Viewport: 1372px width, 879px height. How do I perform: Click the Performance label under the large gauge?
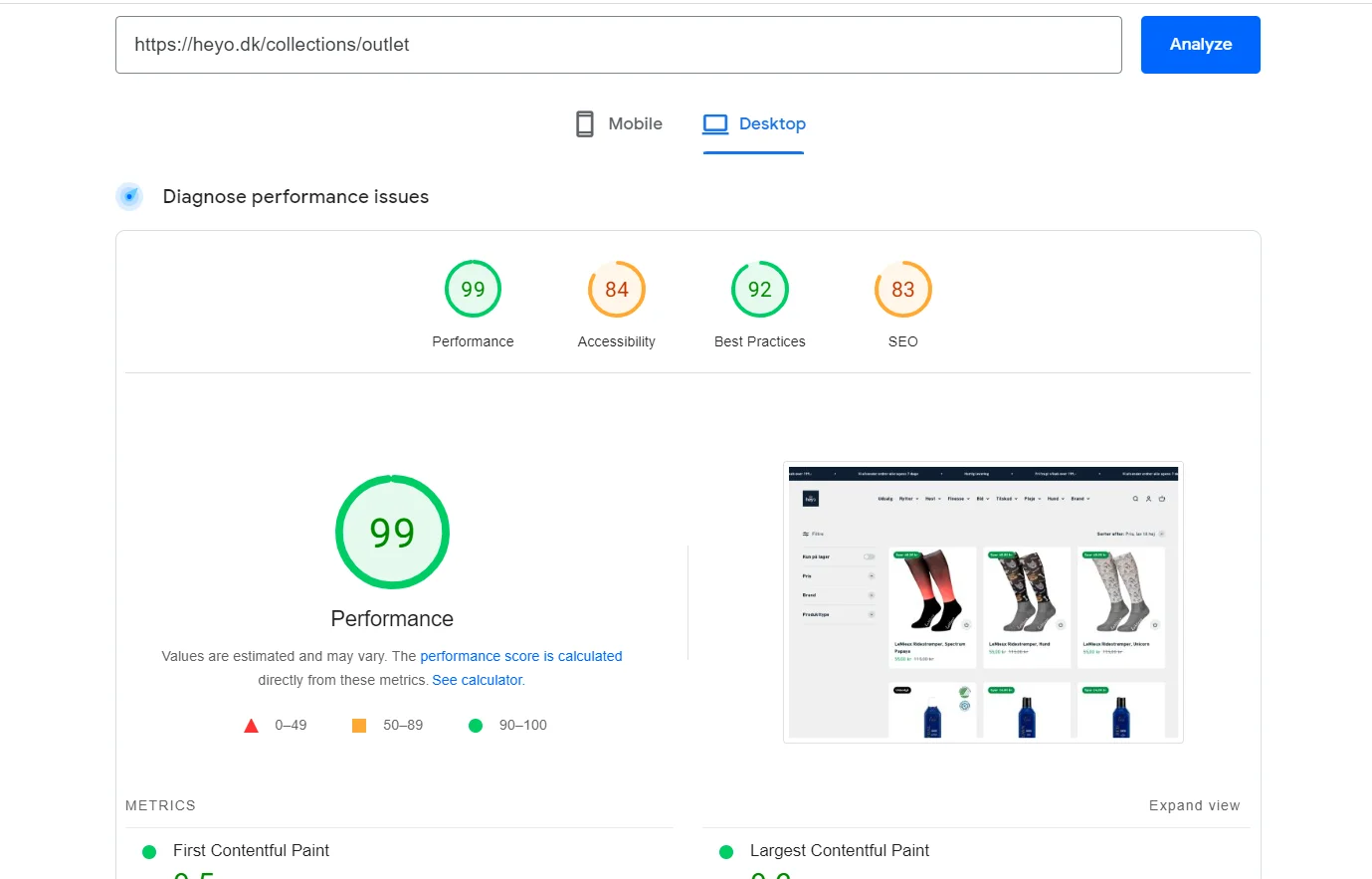click(392, 618)
